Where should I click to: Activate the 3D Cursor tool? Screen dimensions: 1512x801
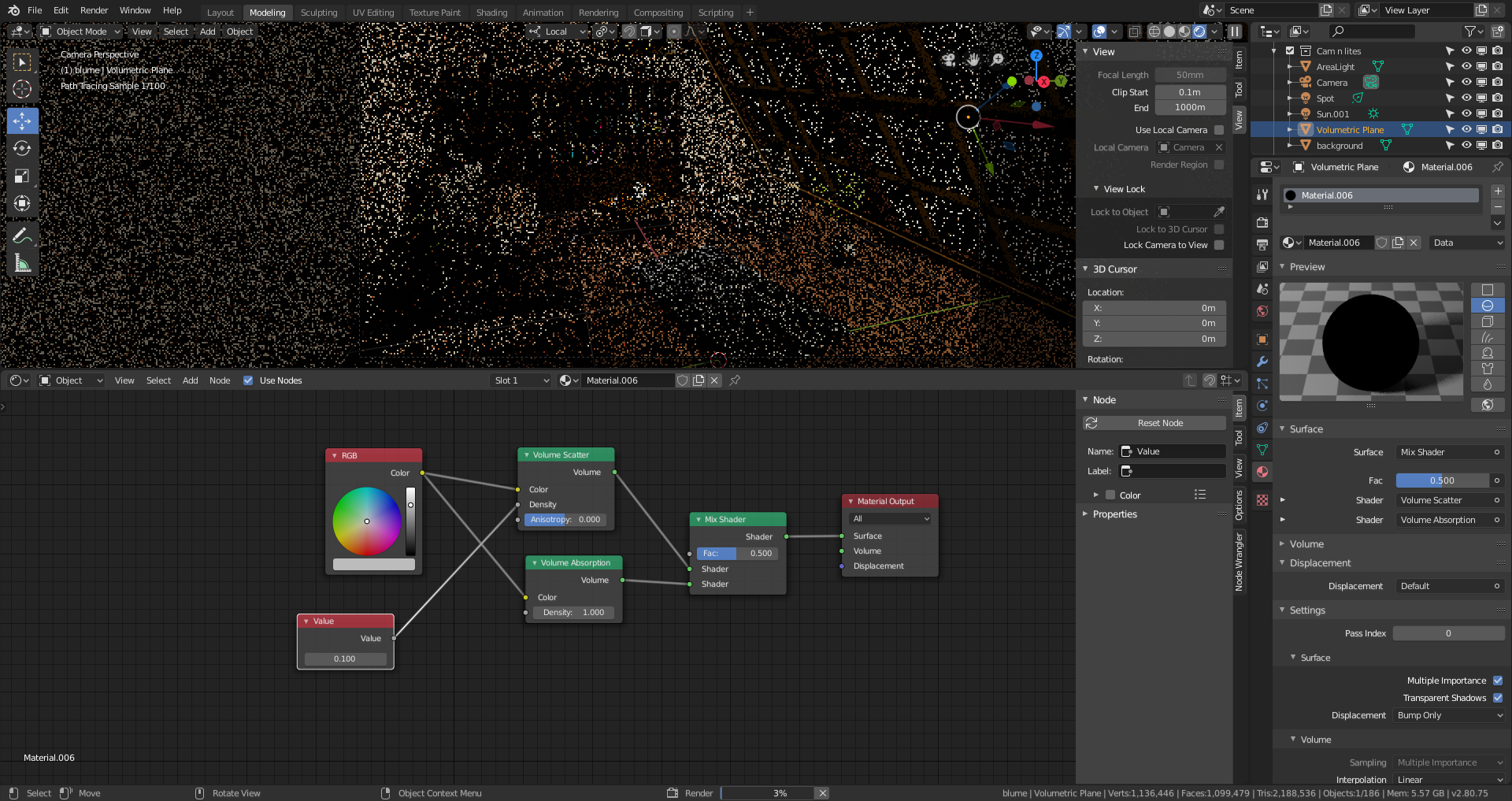(x=22, y=89)
